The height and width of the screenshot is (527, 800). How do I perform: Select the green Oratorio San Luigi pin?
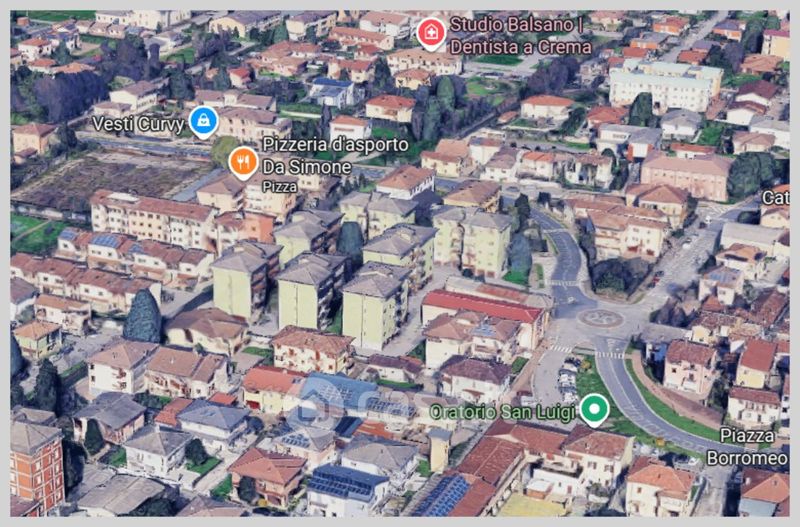pos(596,409)
